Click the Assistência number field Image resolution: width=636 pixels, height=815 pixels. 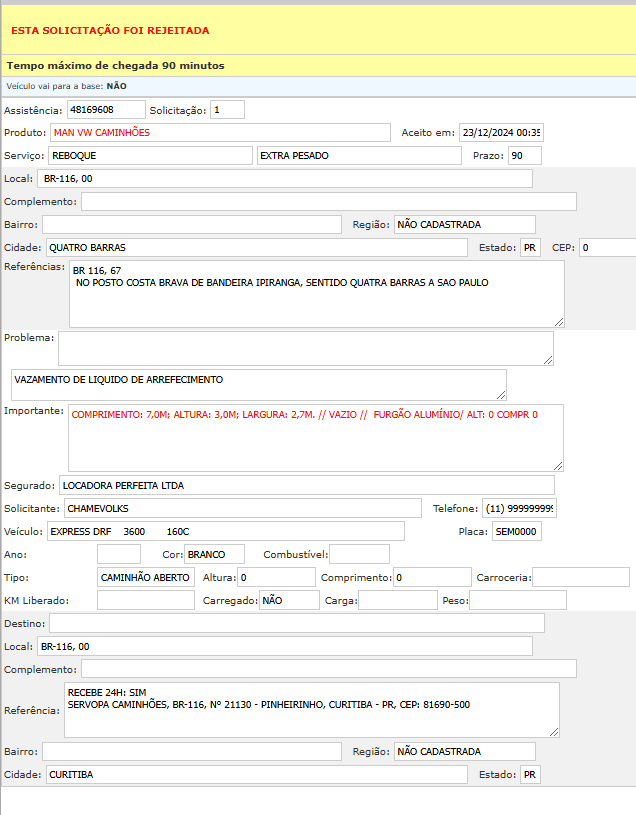[x=105, y=109]
